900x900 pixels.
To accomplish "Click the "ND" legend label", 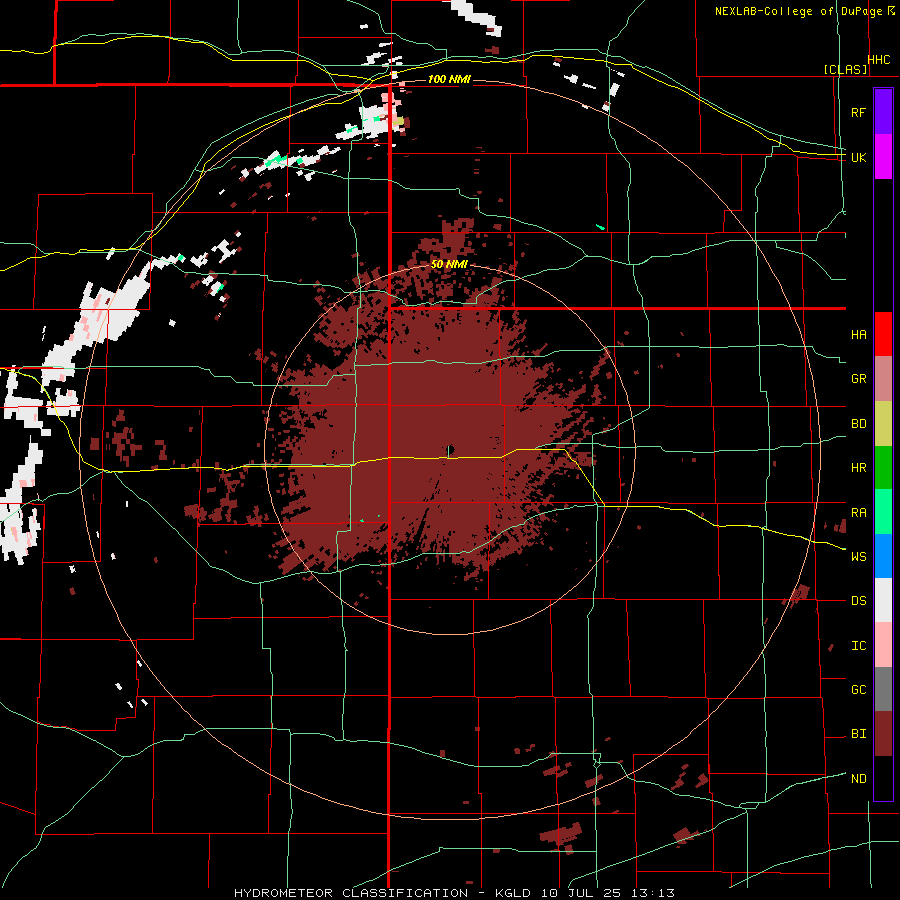I will pyautogui.click(x=858, y=779).
